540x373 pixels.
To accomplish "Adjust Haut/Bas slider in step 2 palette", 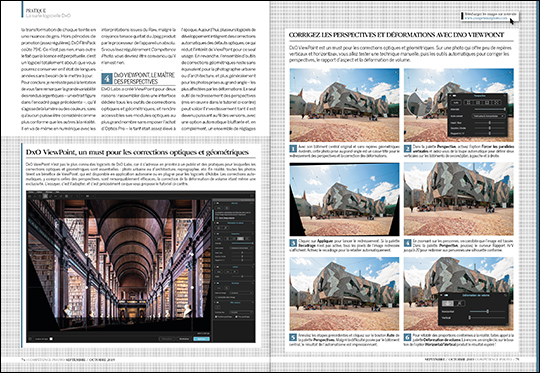I will point(489,123).
